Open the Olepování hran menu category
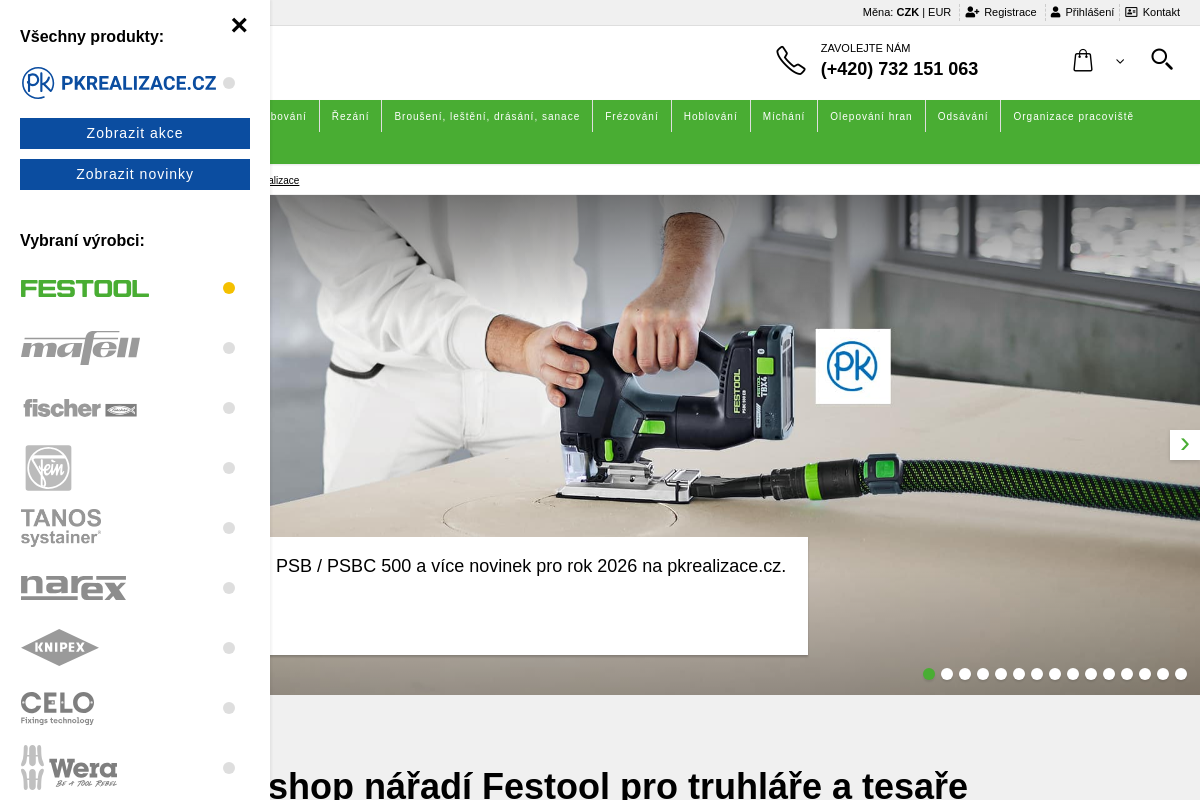 point(871,116)
